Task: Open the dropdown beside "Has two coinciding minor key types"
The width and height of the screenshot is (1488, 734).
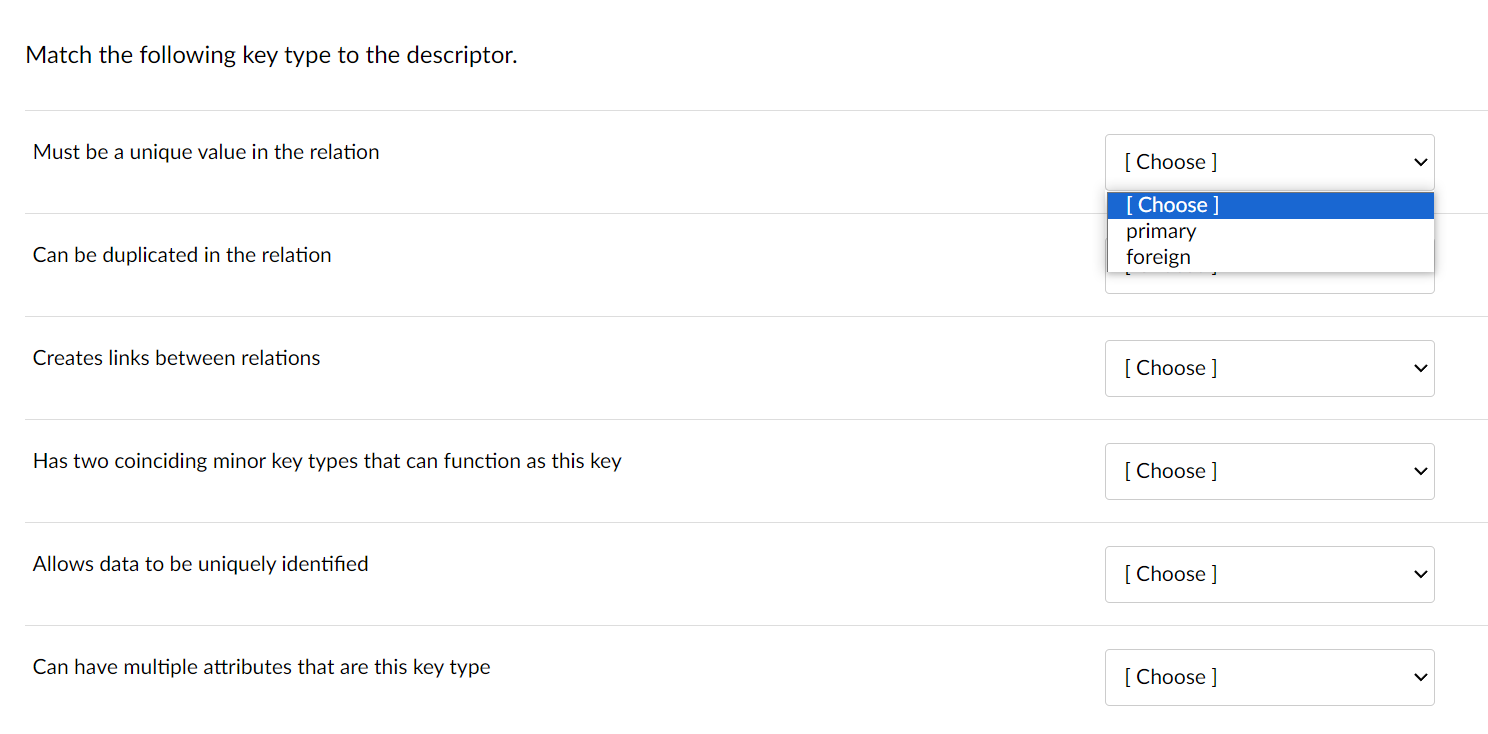Action: [x=1269, y=471]
